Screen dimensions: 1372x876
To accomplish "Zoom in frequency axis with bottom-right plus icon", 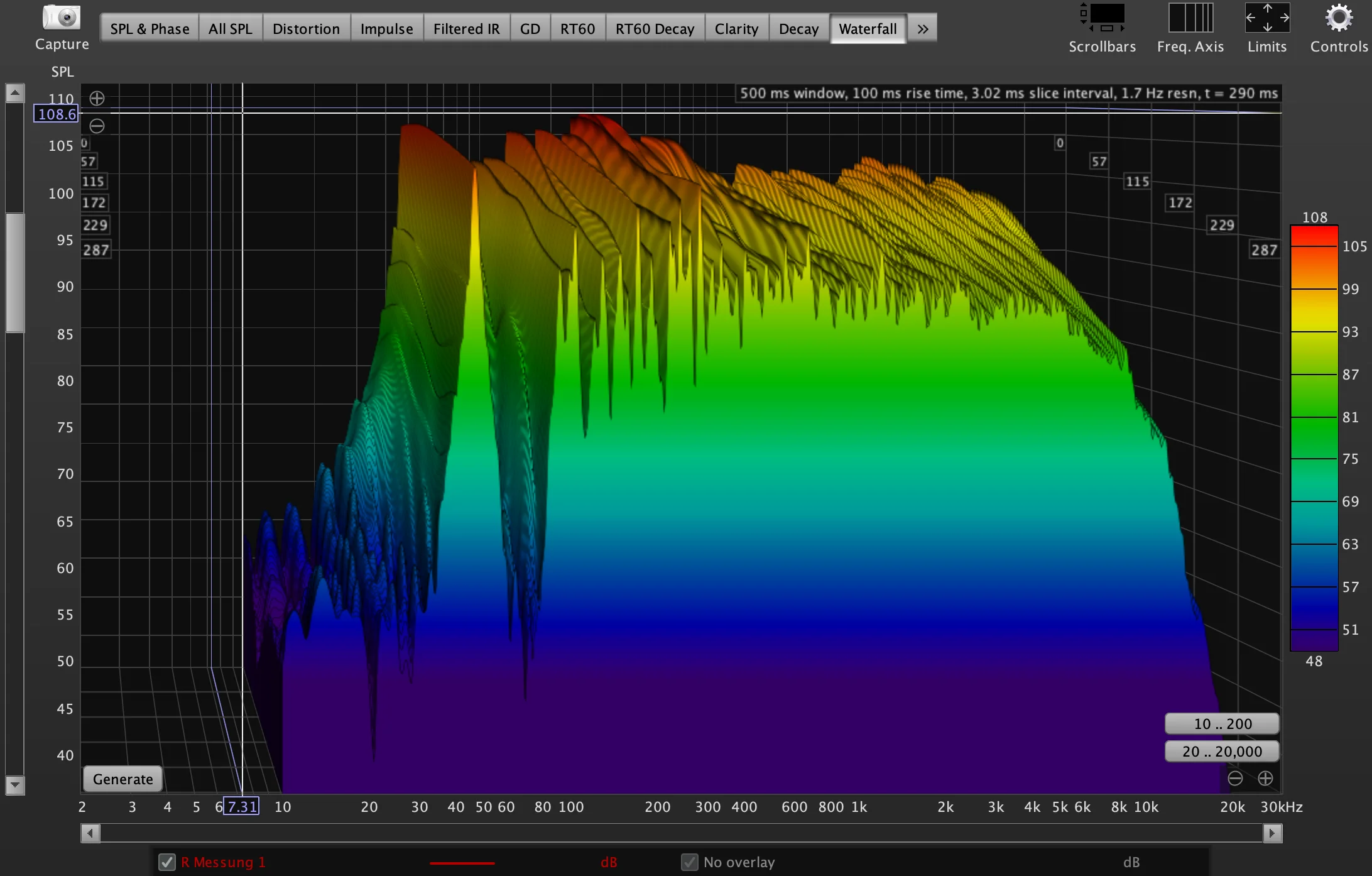I will point(1265,779).
